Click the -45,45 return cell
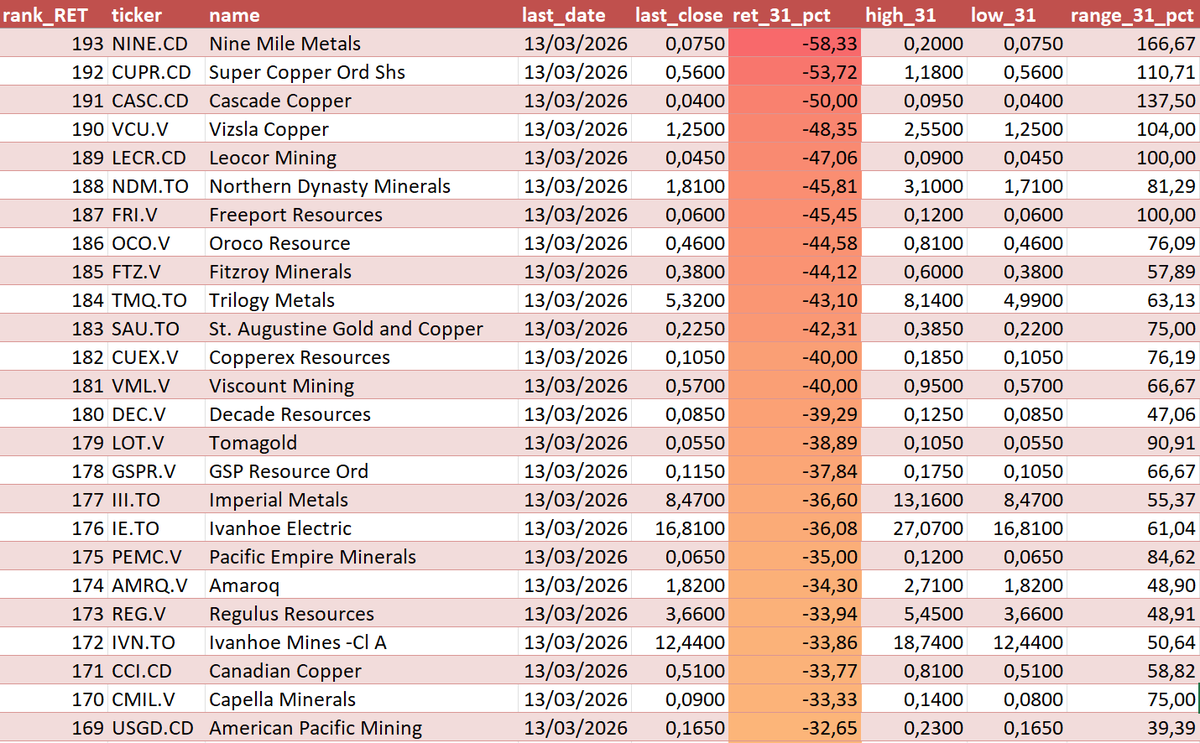The height and width of the screenshot is (743, 1200). [796, 215]
